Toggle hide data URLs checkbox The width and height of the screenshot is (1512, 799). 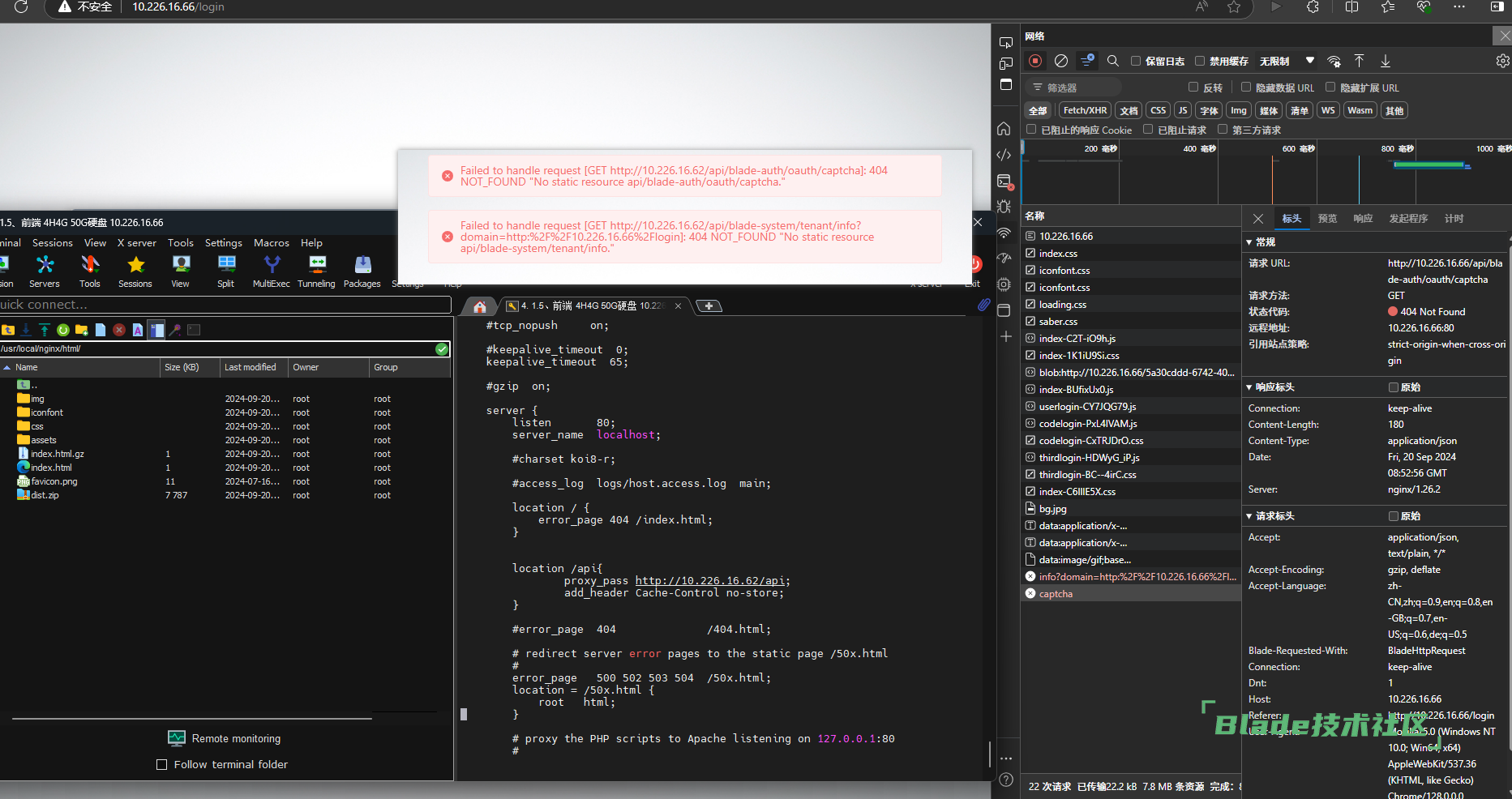pos(1246,87)
